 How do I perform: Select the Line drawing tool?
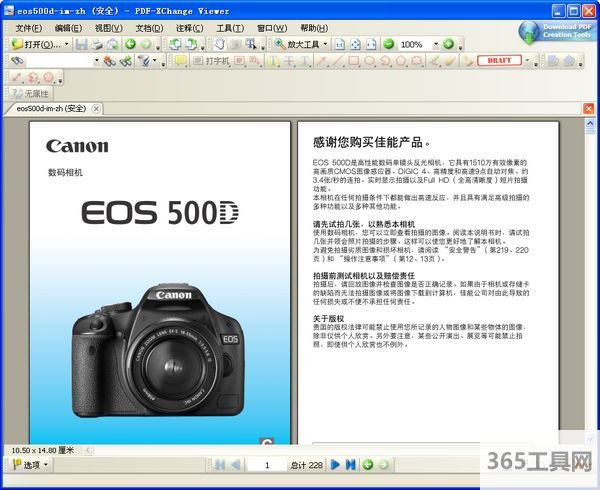[338, 61]
